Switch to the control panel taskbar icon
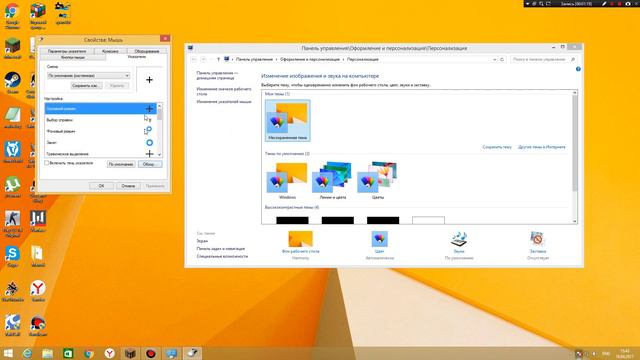The height and width of the screenshot is (360, 640). 171,353
